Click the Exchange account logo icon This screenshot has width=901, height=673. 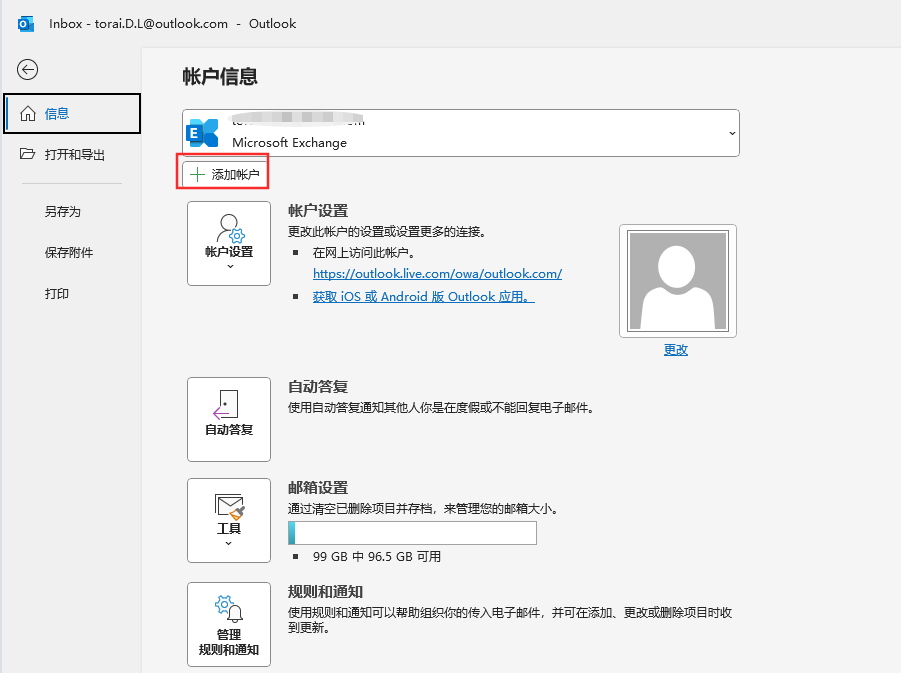(x=202, y=133)
